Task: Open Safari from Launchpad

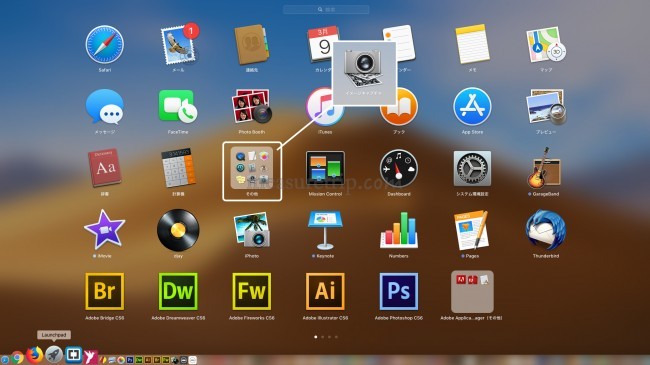Action: [x=104, y=44]
